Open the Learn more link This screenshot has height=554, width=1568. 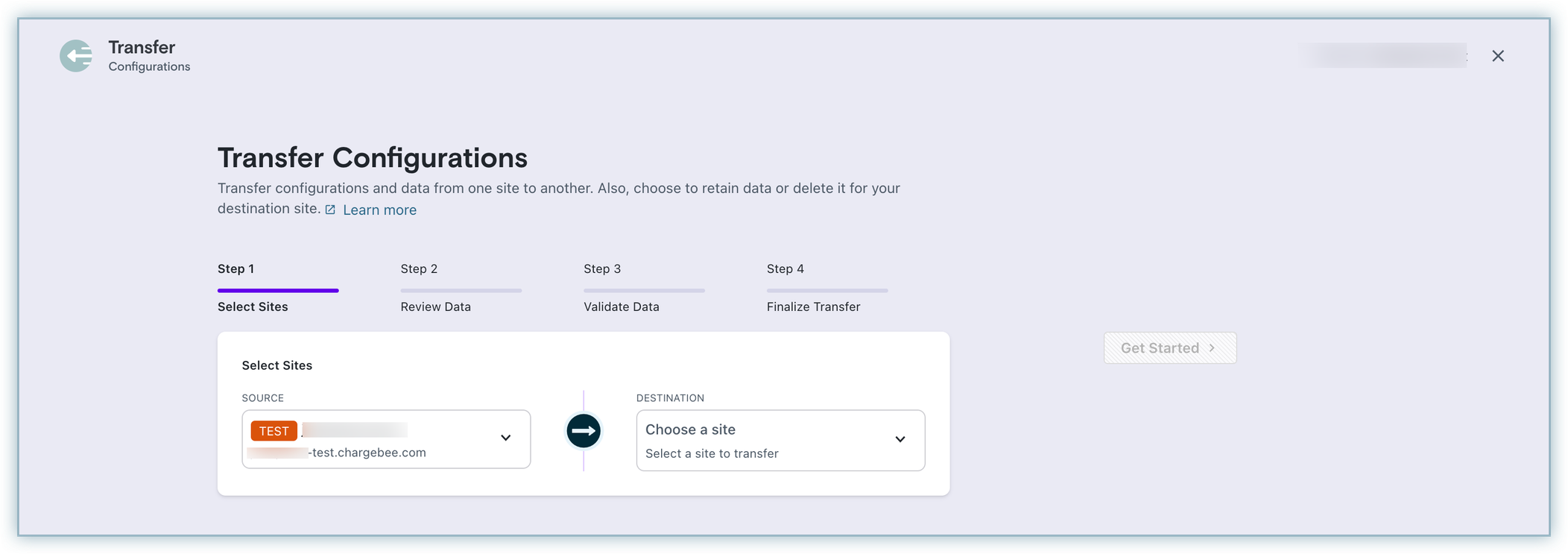379,210
